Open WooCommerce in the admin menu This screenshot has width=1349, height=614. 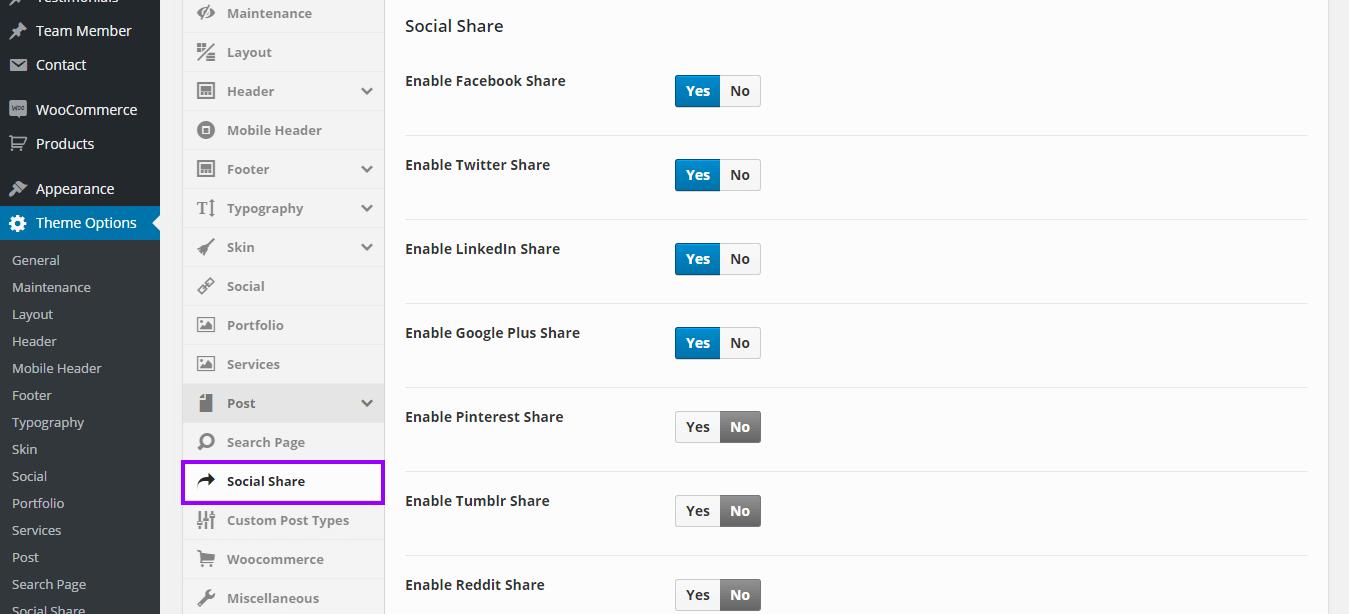tap(86, 110)
